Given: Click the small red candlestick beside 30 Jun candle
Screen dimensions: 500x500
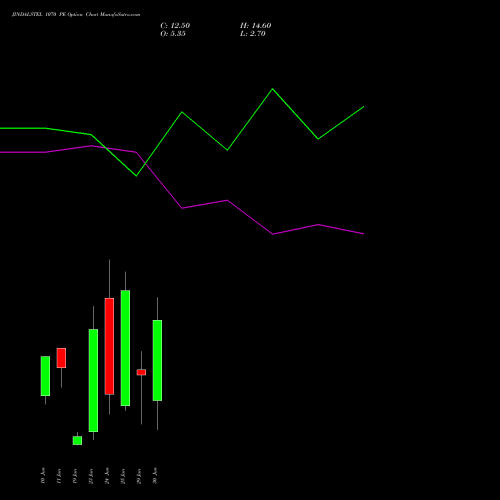Looking at the screenshot, I should pos(141,372).
